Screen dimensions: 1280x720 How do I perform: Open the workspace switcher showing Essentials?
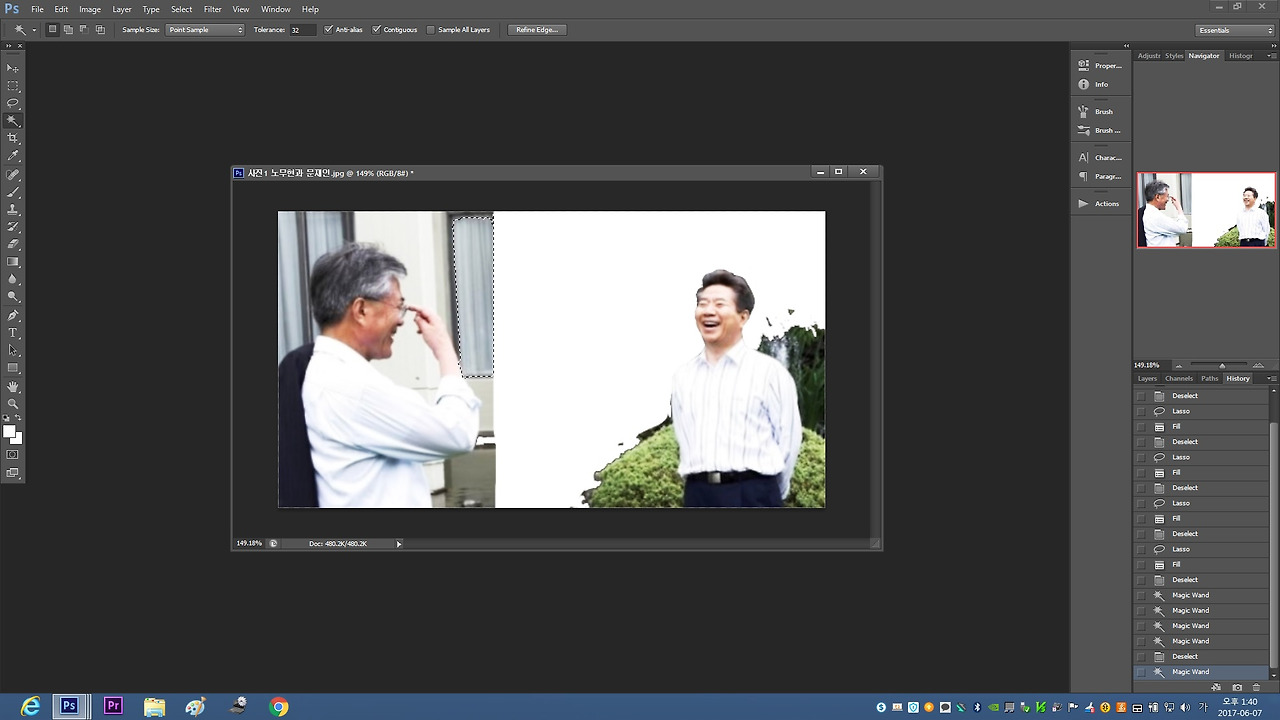(1234, 29)
